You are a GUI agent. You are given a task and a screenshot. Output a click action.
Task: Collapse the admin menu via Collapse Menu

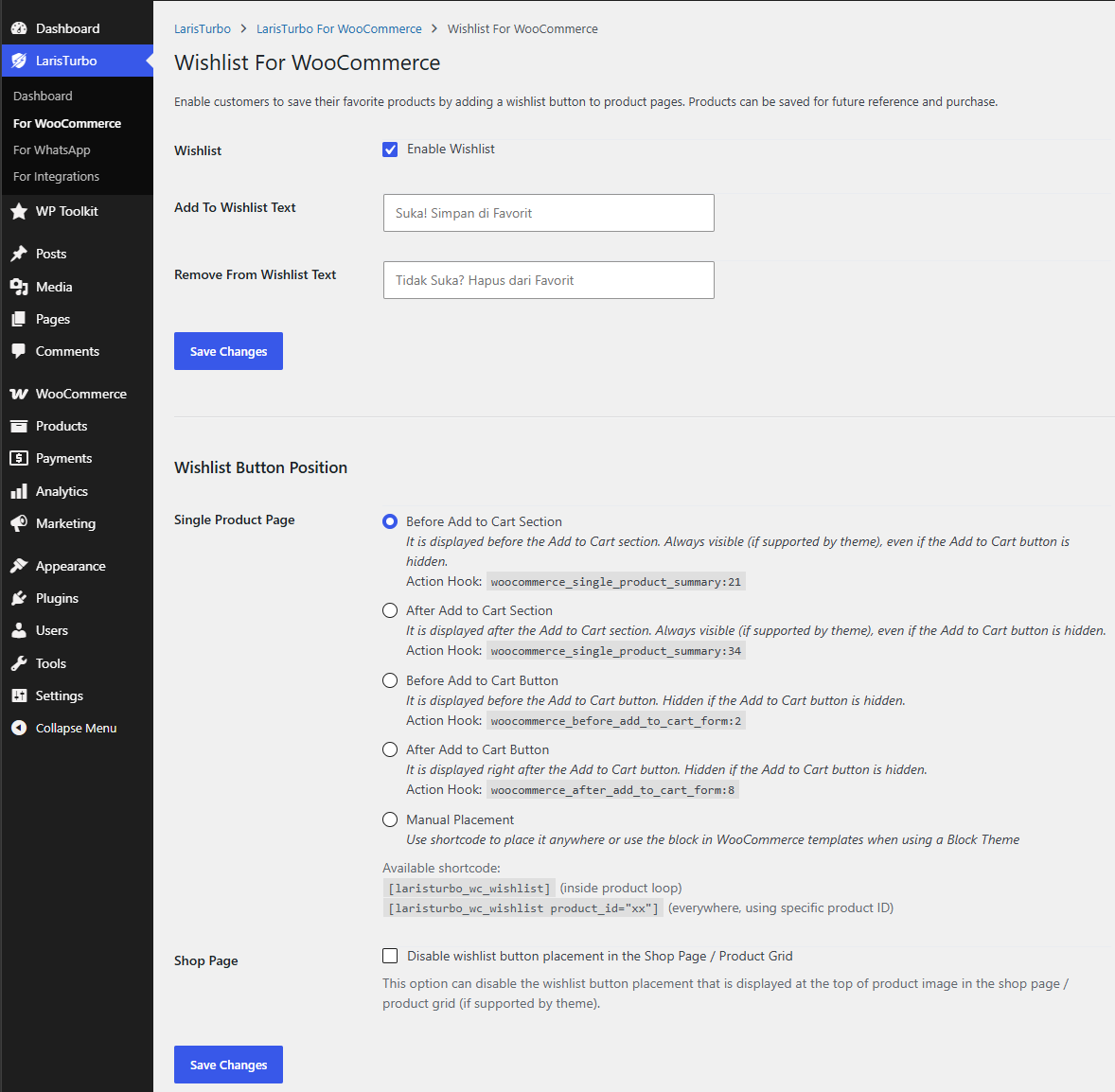tap(76, 728)
